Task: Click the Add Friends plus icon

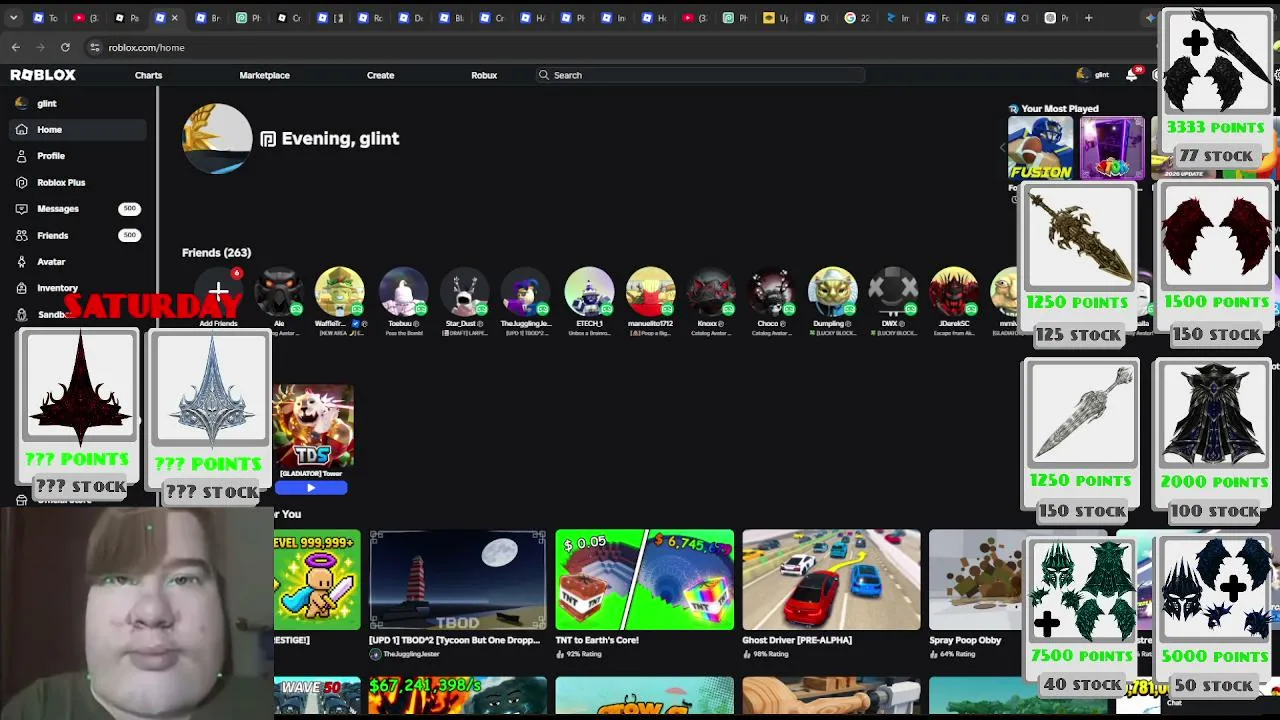Action: click(x=218, y=291)
